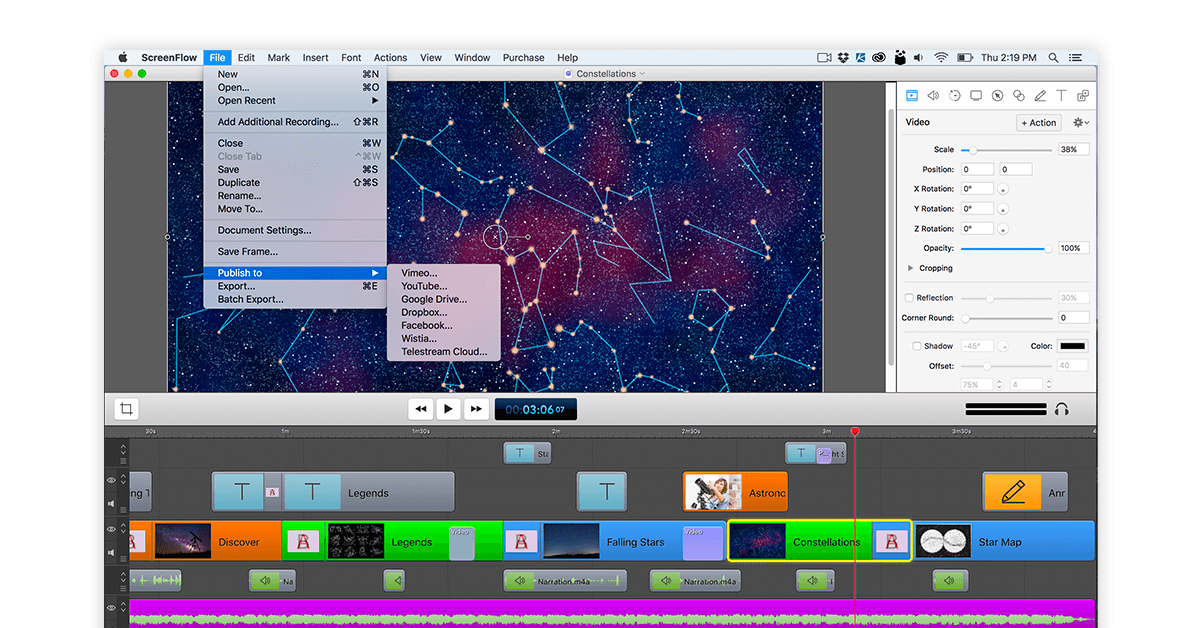This screenshot has width=1200, height=628.
Task: Click the play button
Action: click(x=449, y=409)
